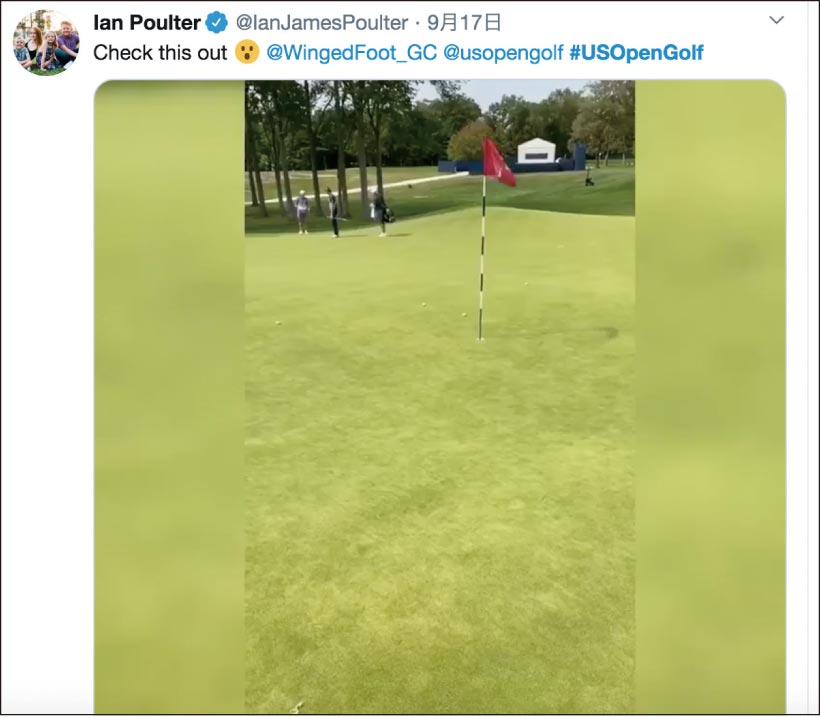
Task: Click the @IanJamesPoulter handle
Action: (322, 22)
